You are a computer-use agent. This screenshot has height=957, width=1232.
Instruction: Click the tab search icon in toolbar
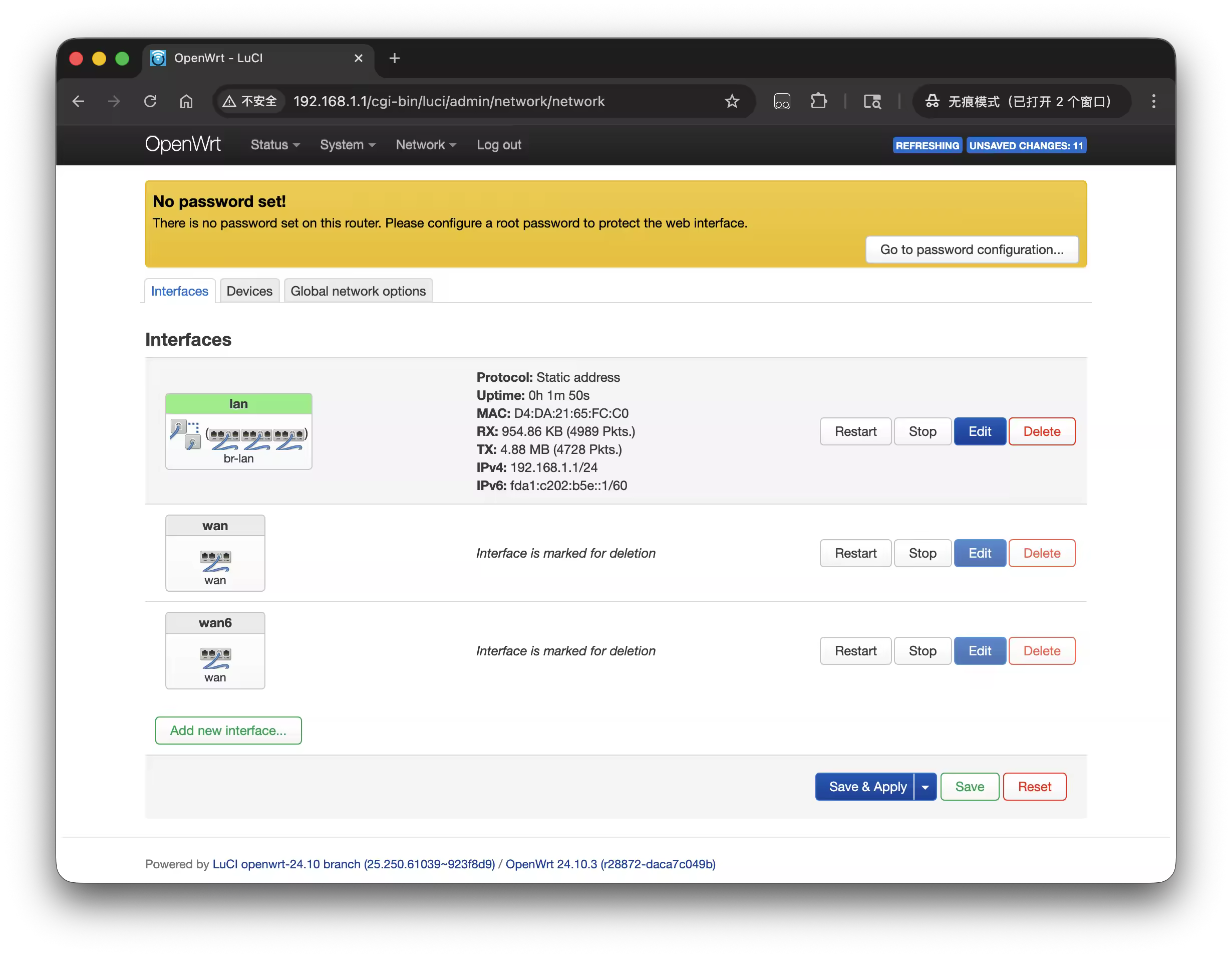[872, 102]
